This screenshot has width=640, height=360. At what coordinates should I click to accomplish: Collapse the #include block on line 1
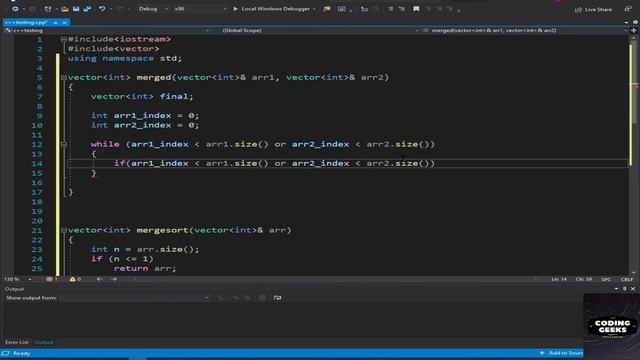(x=64, y=40)
